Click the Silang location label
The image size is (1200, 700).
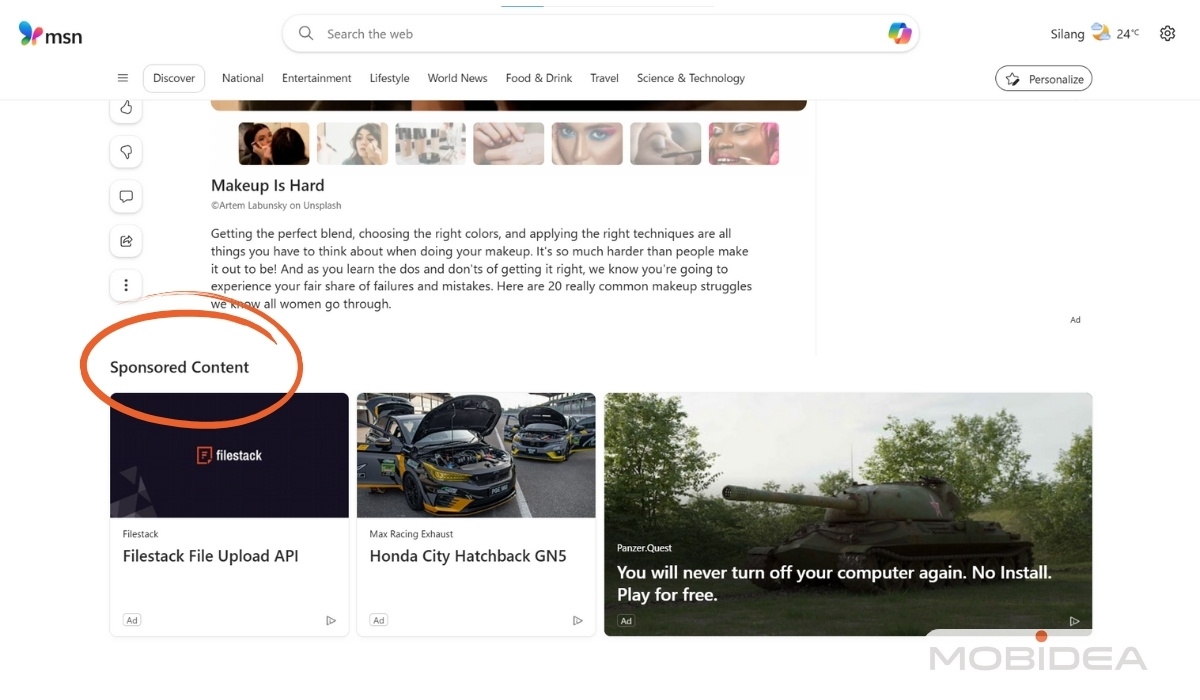[x=1067, y=34]
